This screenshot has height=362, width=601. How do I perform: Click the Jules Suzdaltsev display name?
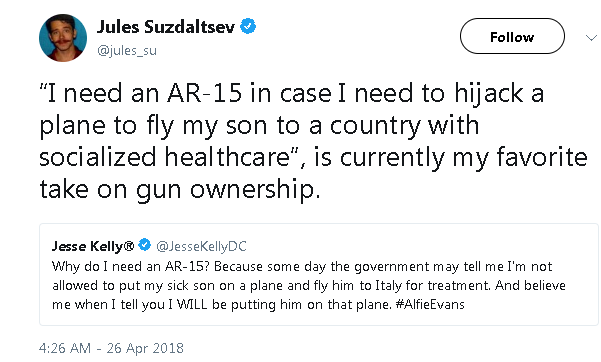click(x=166, y=27)
